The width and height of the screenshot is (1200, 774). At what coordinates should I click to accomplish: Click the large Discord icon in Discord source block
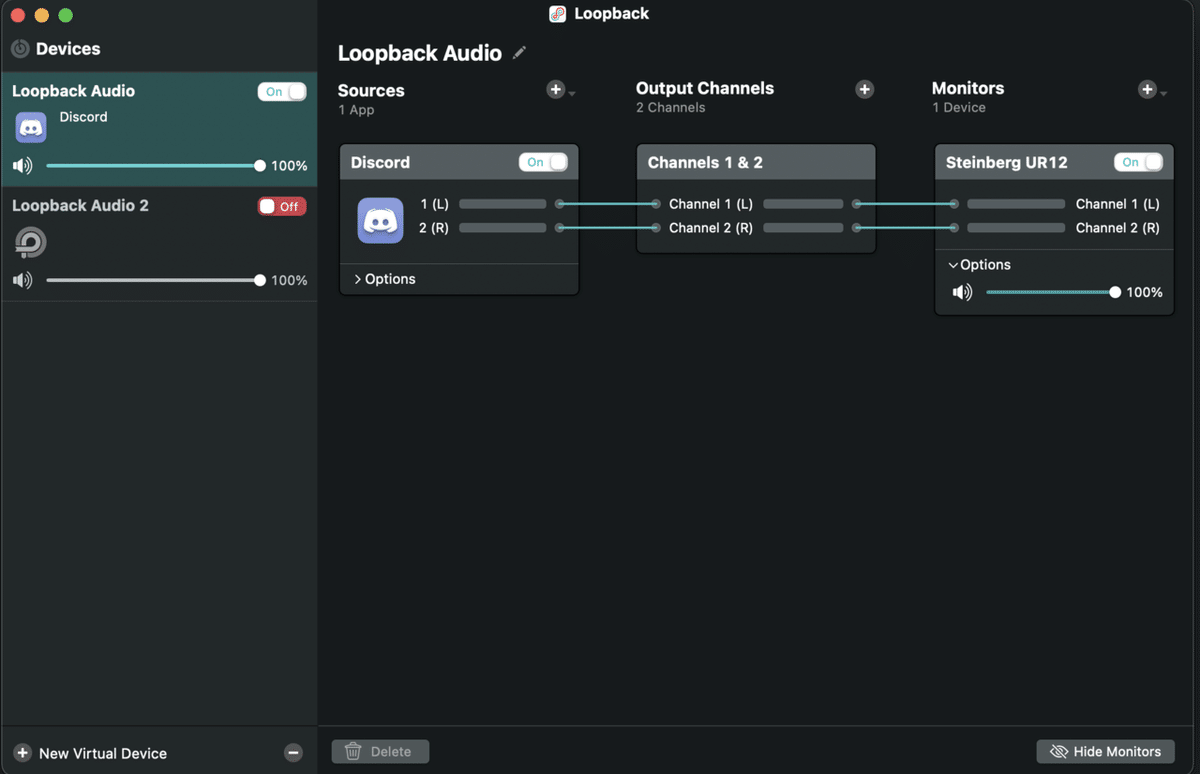380,221
